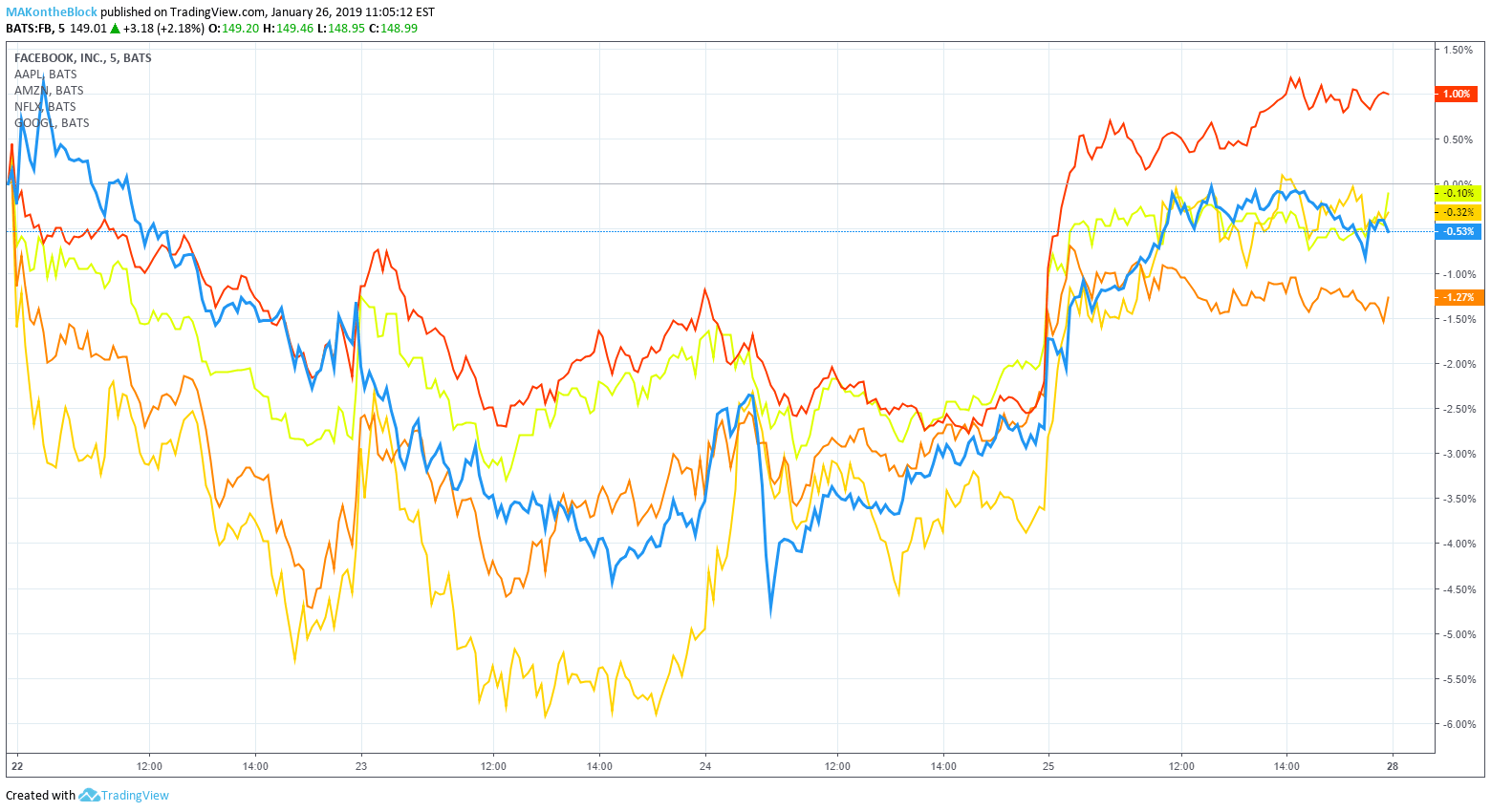Click the TradingView logo icon
Screen dimensions: 1491x812
coord(89,795)
